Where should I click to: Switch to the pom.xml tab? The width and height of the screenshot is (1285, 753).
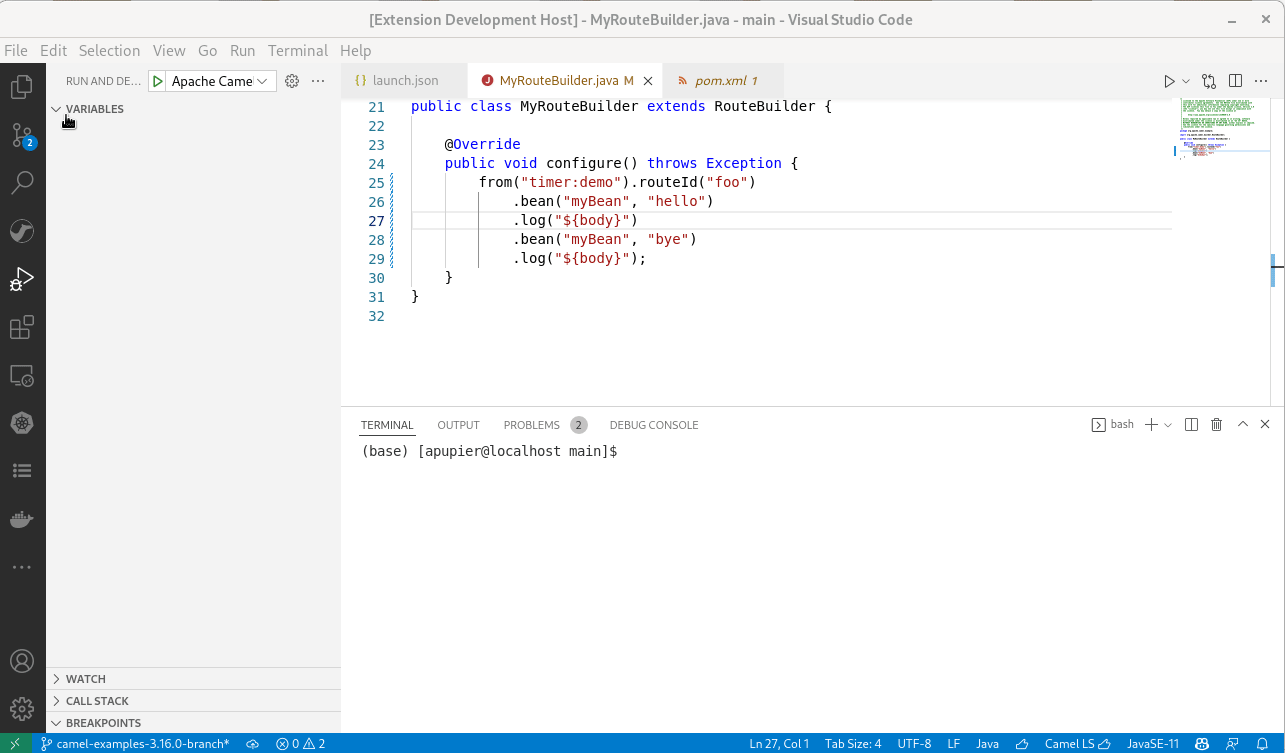point(722,80)
